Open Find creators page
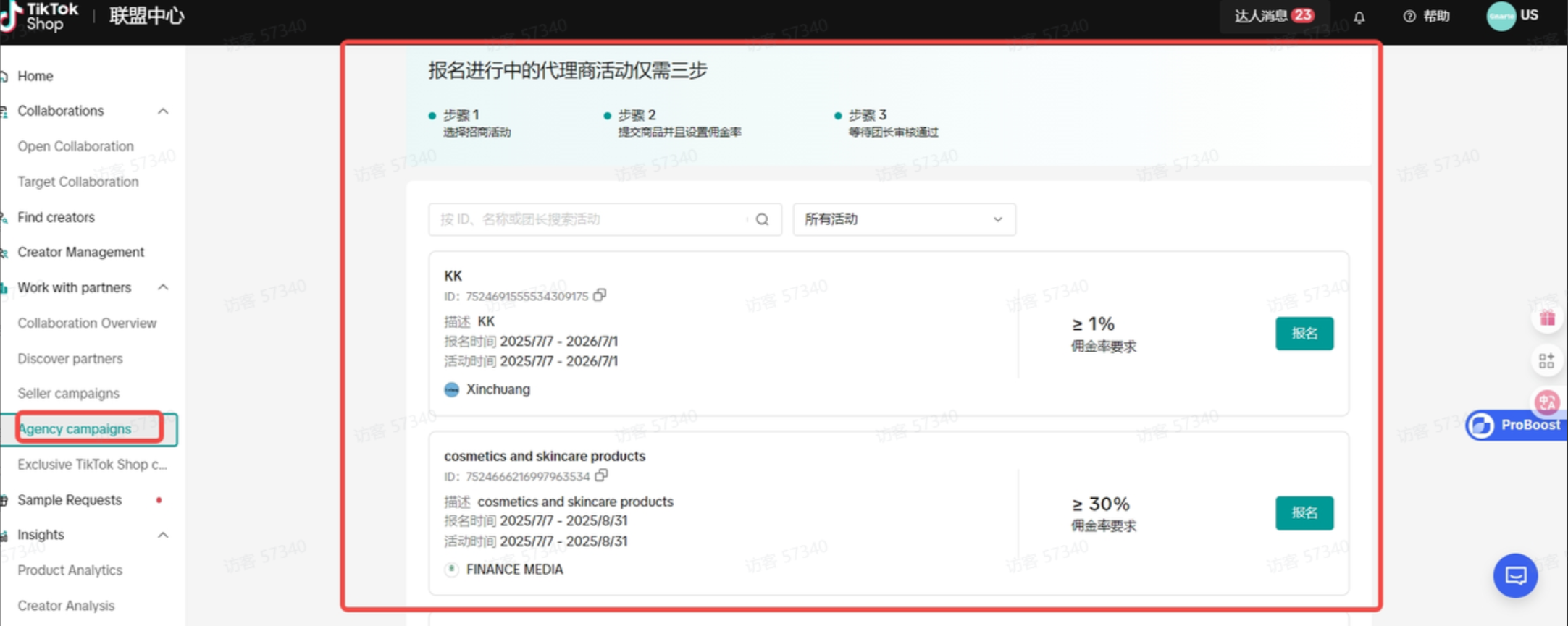 click(56, 217)
